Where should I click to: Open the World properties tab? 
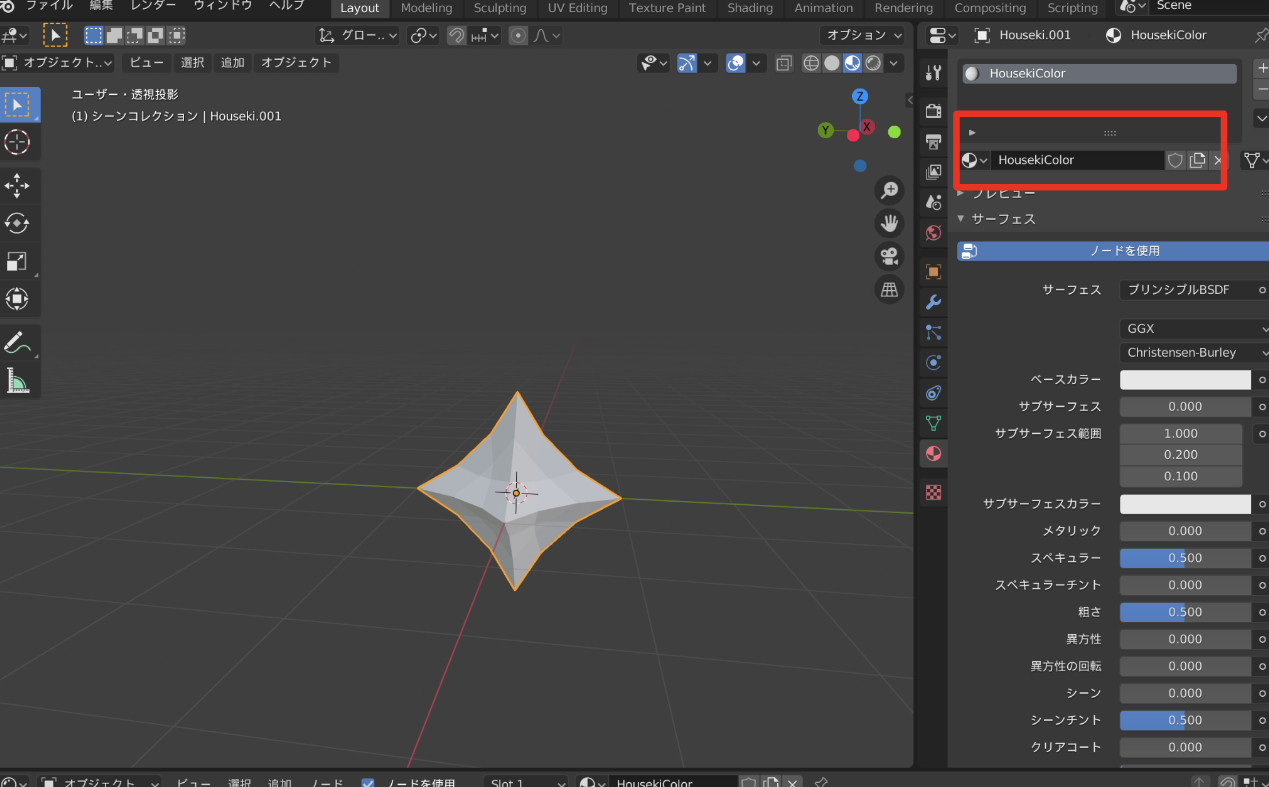tap(933, 233)
